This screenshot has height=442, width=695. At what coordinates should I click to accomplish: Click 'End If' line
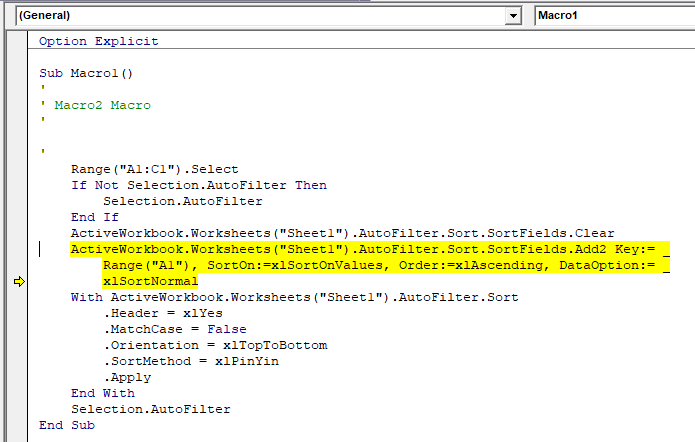95,217
